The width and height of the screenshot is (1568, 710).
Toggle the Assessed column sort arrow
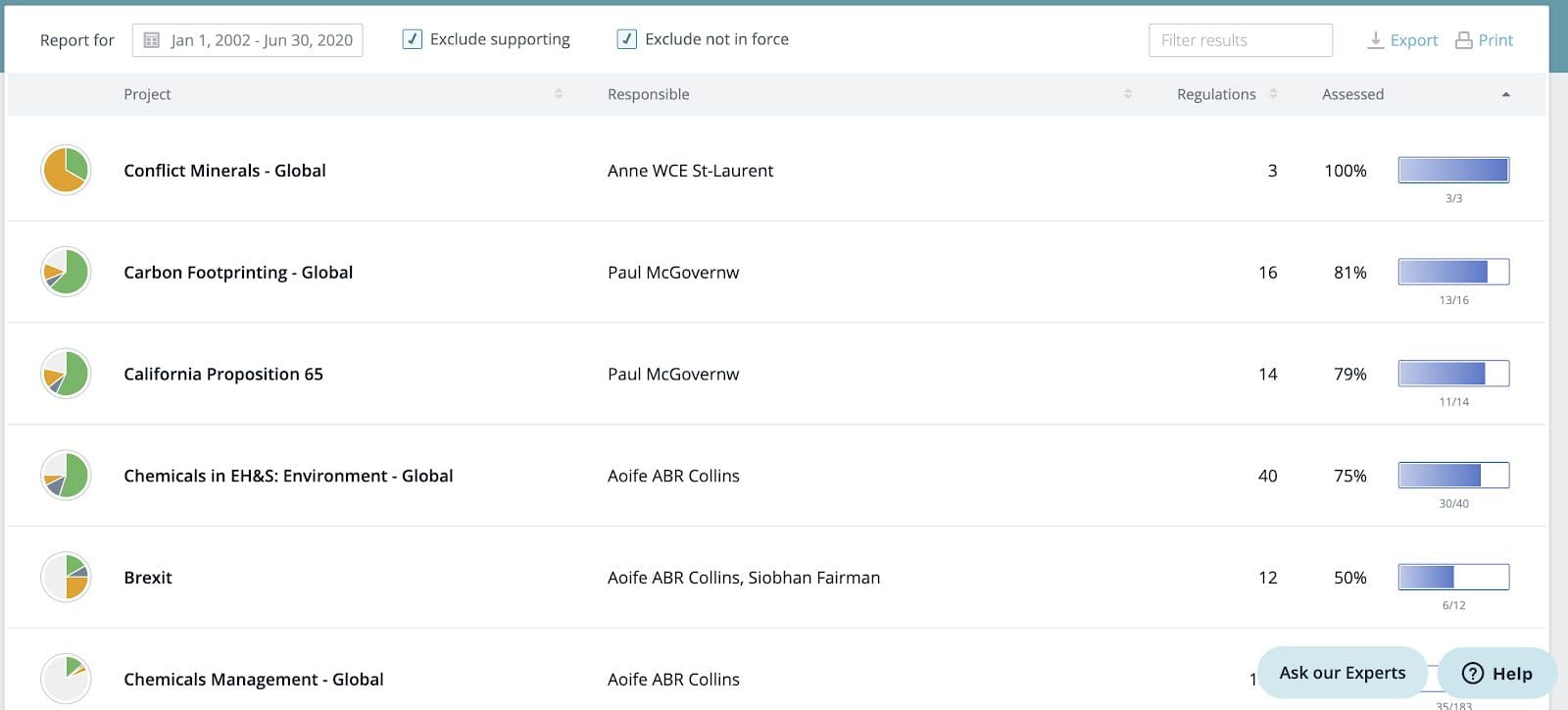1505,94
